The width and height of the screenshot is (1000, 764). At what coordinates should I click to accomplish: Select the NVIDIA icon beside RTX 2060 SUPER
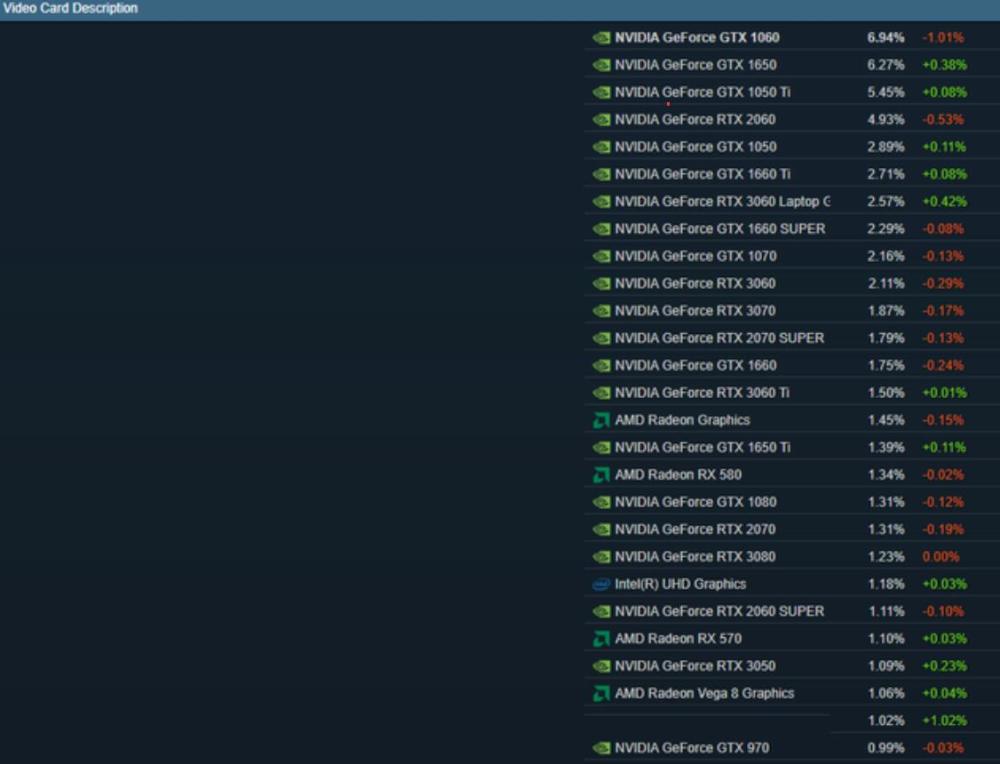click(x=601, y=612)
